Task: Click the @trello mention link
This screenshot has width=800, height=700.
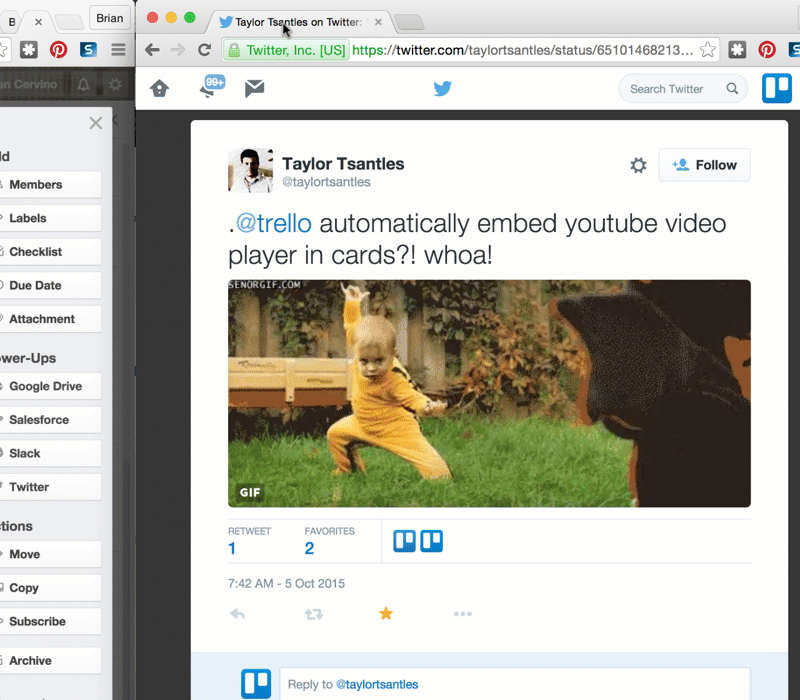Action: (273, 223)
